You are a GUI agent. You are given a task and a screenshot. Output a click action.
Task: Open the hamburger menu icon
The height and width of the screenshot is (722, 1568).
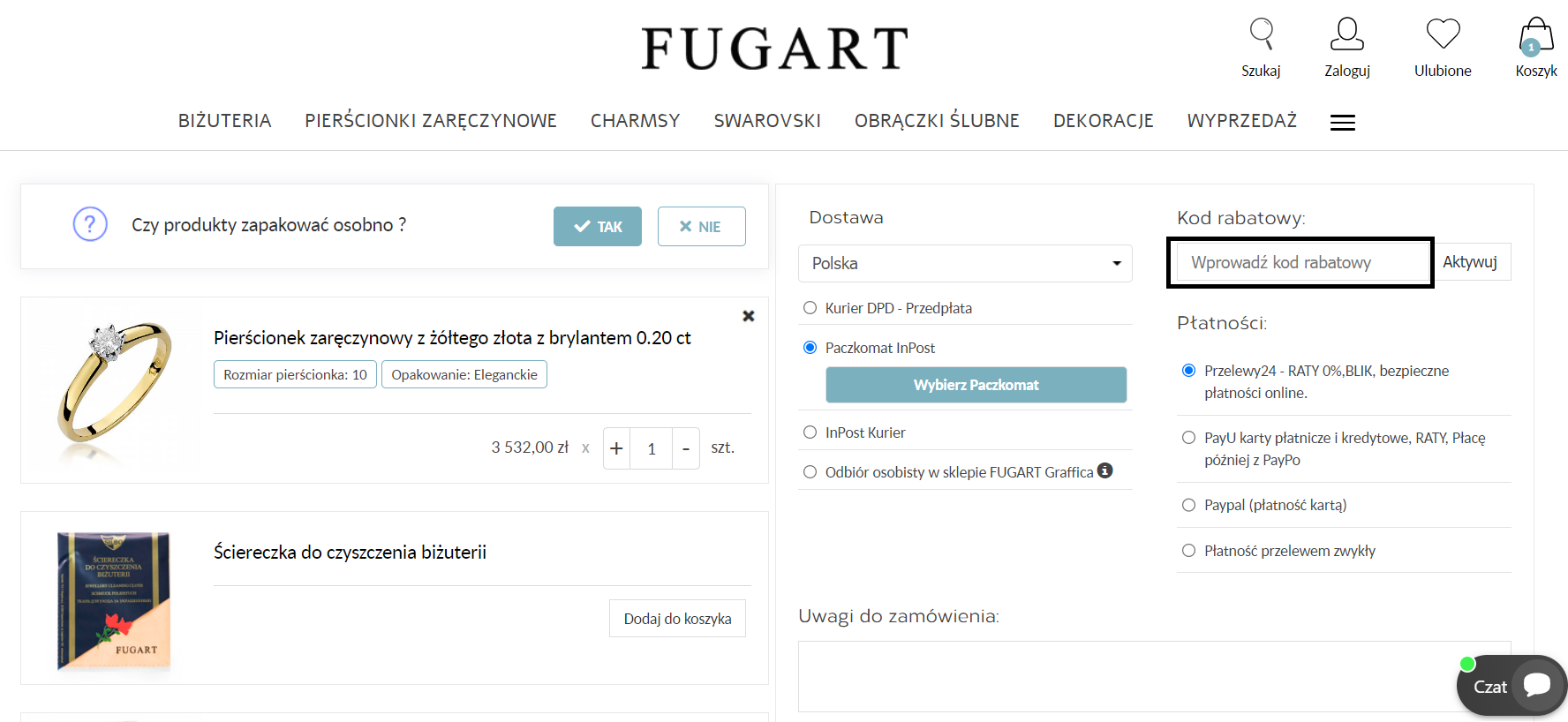(x=1342, y=123)
